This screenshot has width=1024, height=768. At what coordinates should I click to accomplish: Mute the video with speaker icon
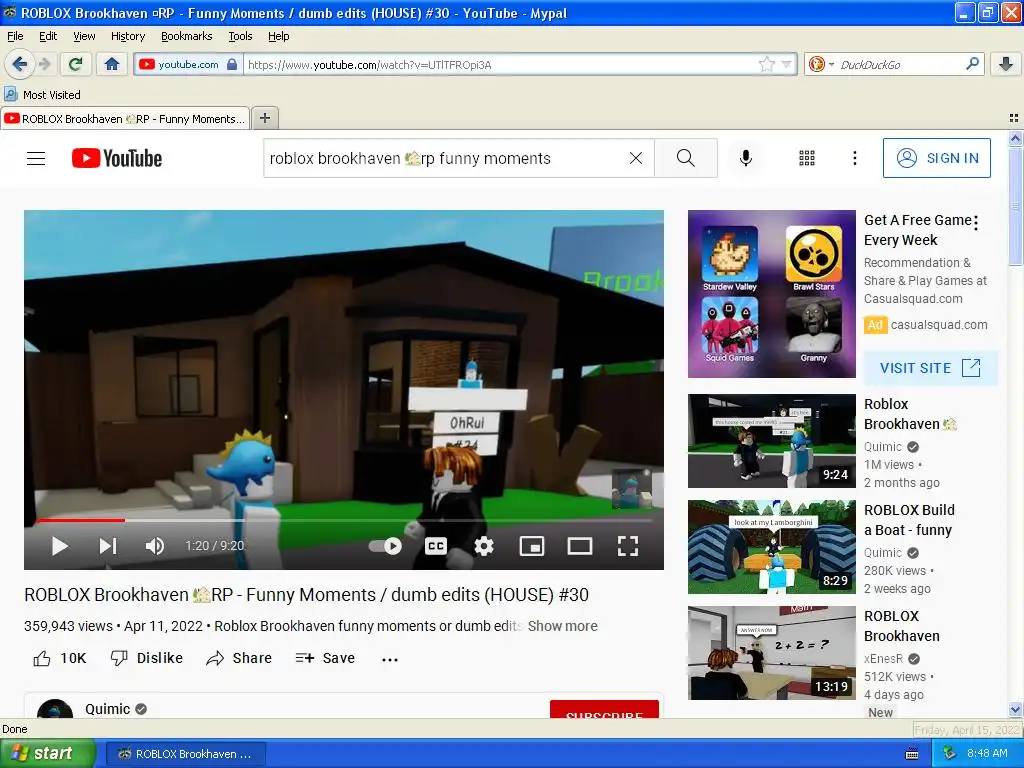click(x=155, y=546)
